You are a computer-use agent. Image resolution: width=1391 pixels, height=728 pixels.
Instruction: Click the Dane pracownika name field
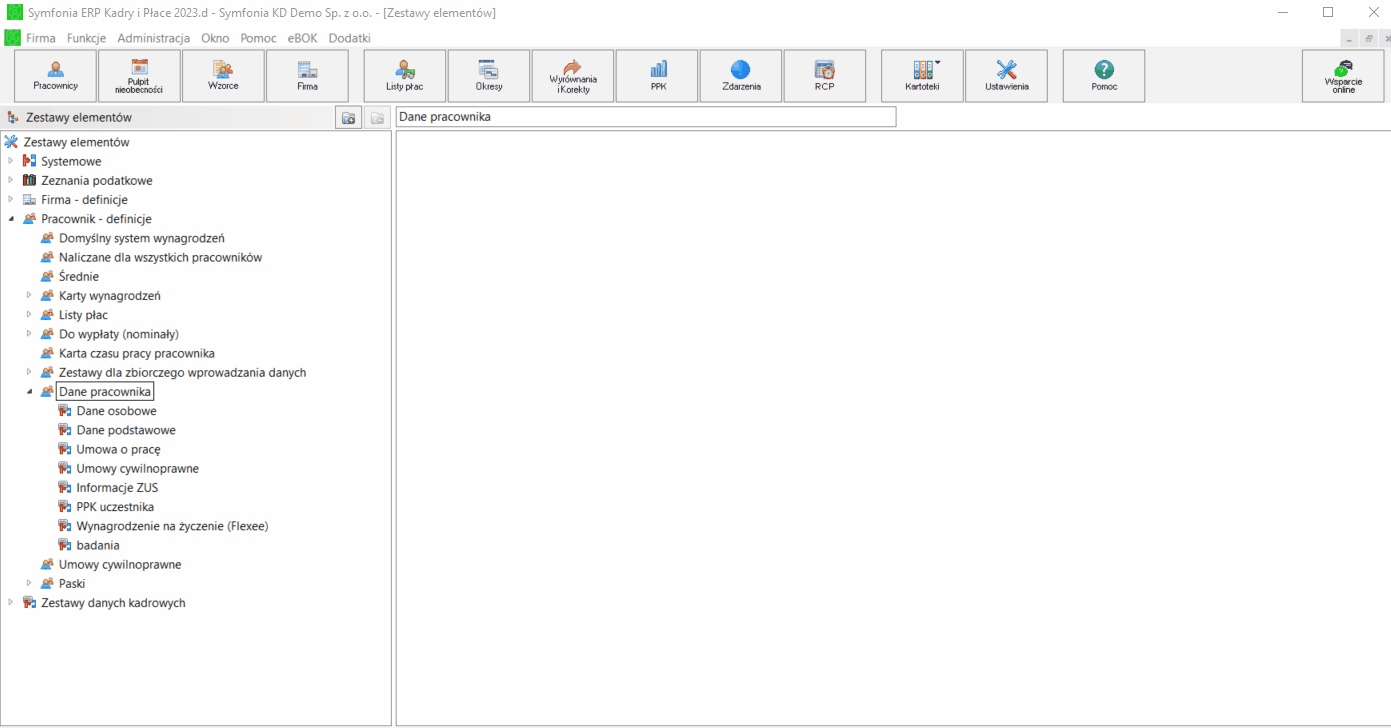[646, 117]
